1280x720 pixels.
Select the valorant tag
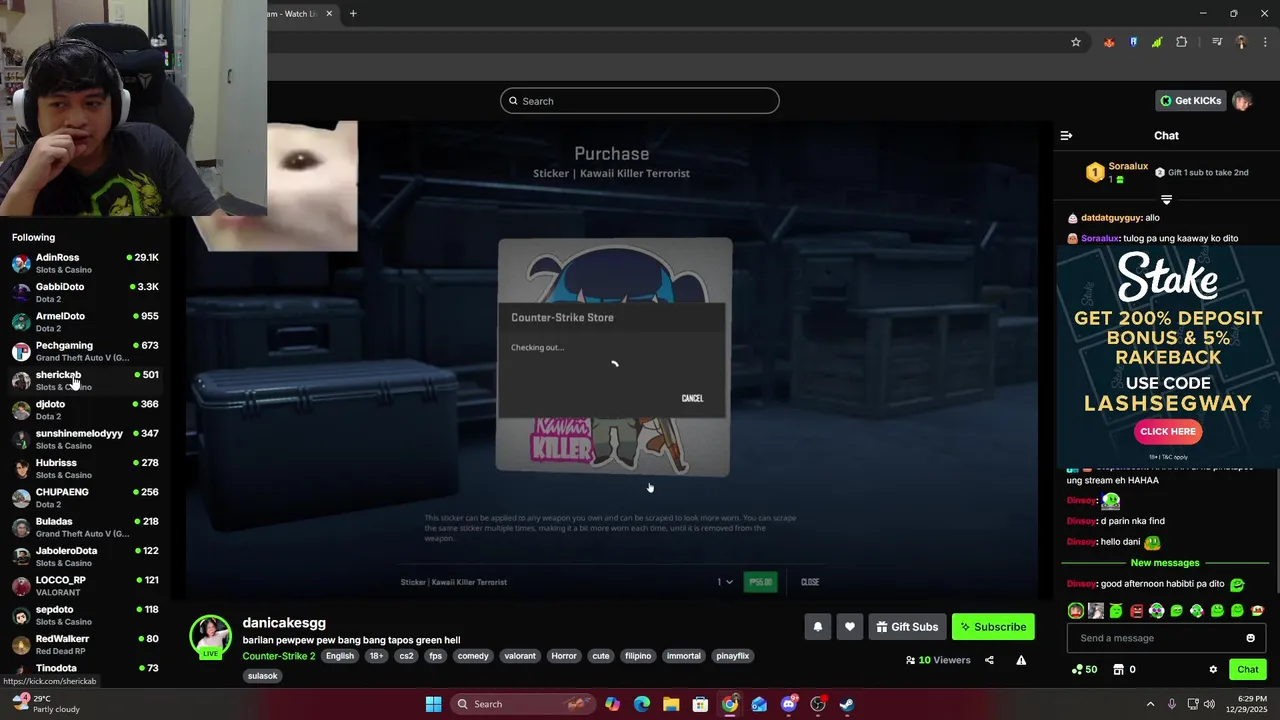point(520,656)
